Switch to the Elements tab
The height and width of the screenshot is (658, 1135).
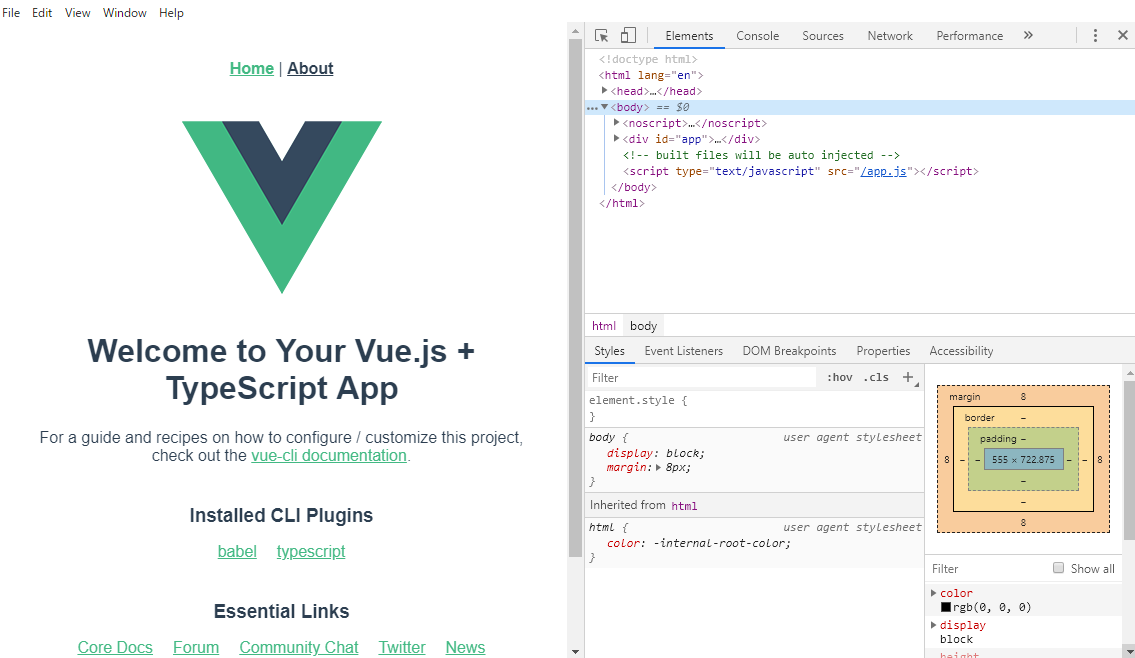pyautogui.click(x=689, y=35)
